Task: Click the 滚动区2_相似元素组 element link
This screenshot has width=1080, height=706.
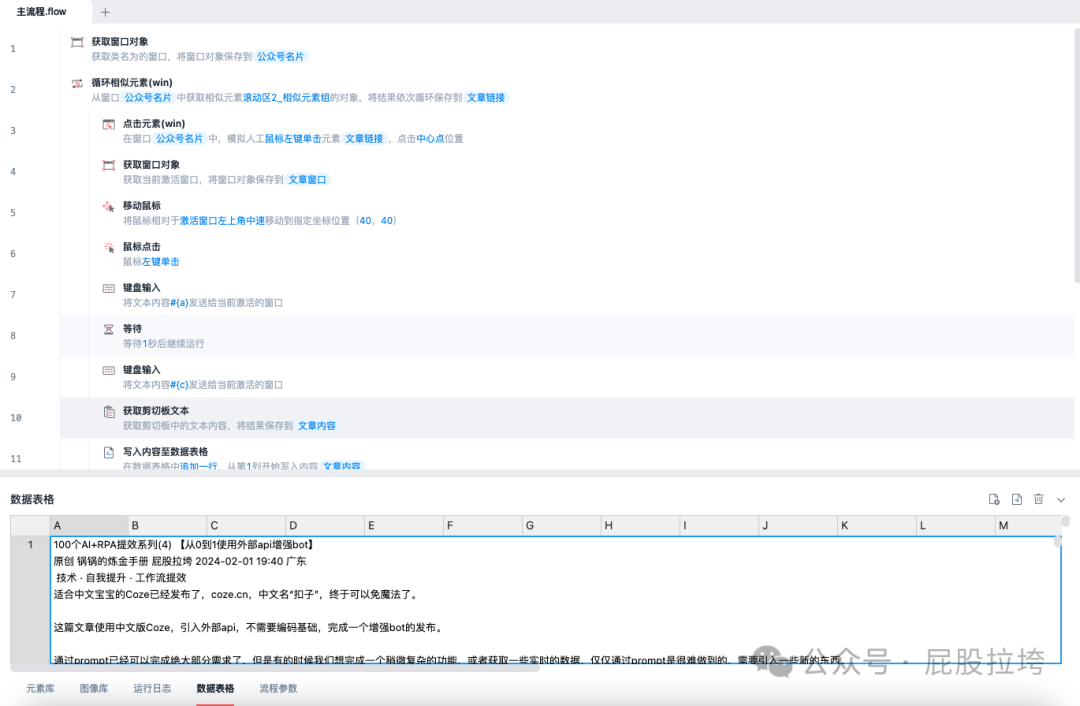Action: (286, 98)
